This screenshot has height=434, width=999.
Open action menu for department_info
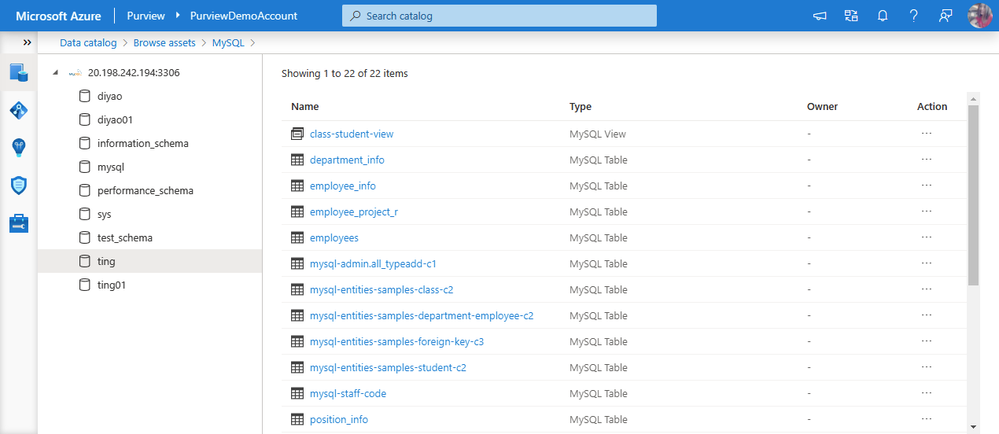(926, 160)
